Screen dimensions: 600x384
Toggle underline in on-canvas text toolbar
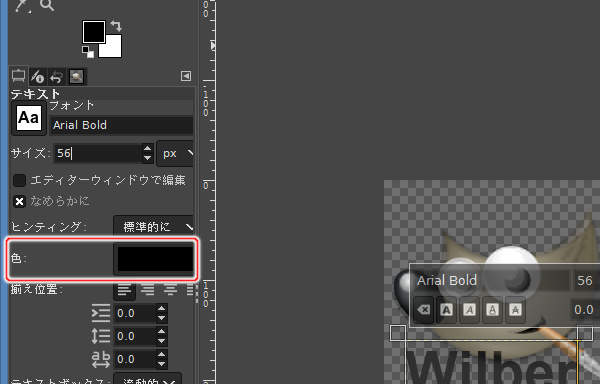[492, 310]
